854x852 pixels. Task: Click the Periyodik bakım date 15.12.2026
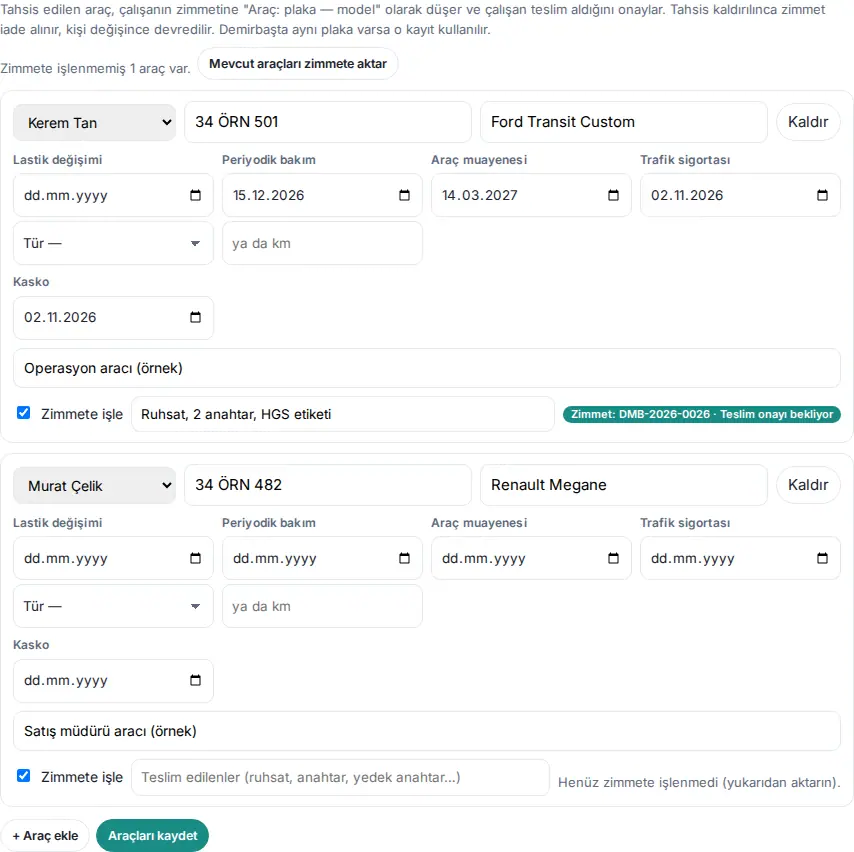pyautogui.click(x=322, y=195)
